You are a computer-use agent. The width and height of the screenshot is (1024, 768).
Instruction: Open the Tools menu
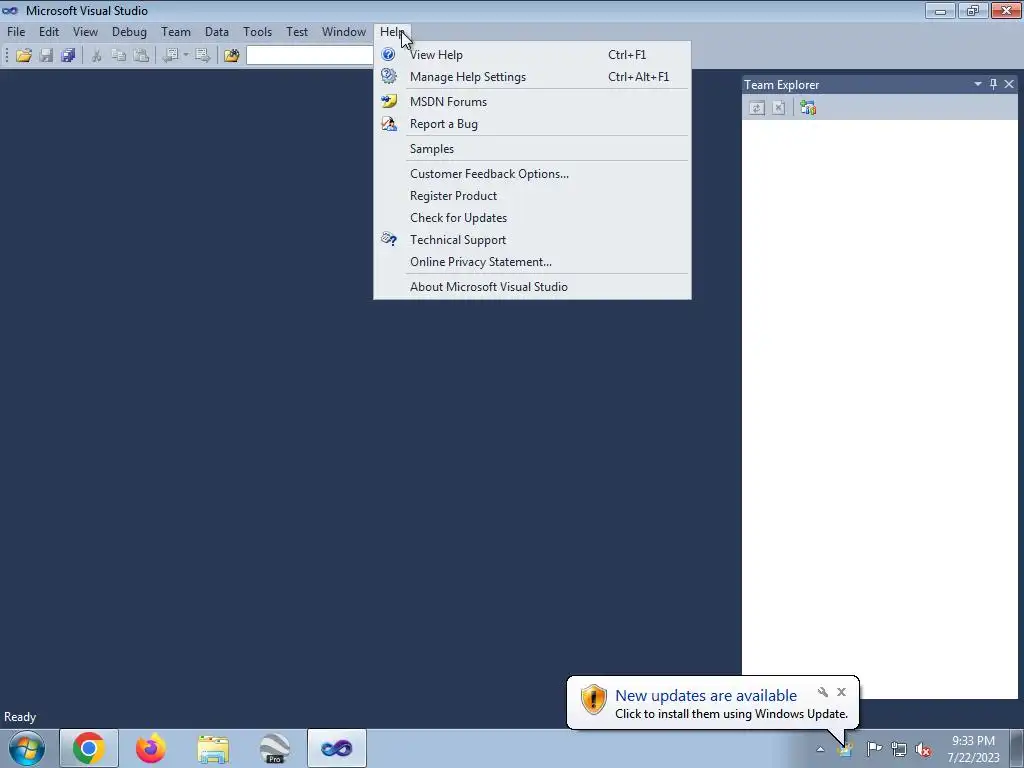pyautogui.click(x=257, y=31)
